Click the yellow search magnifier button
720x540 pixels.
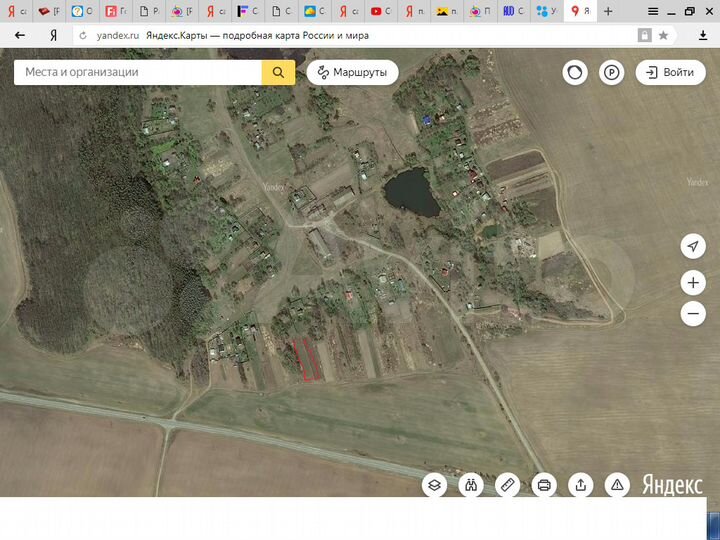click(278, 72)
